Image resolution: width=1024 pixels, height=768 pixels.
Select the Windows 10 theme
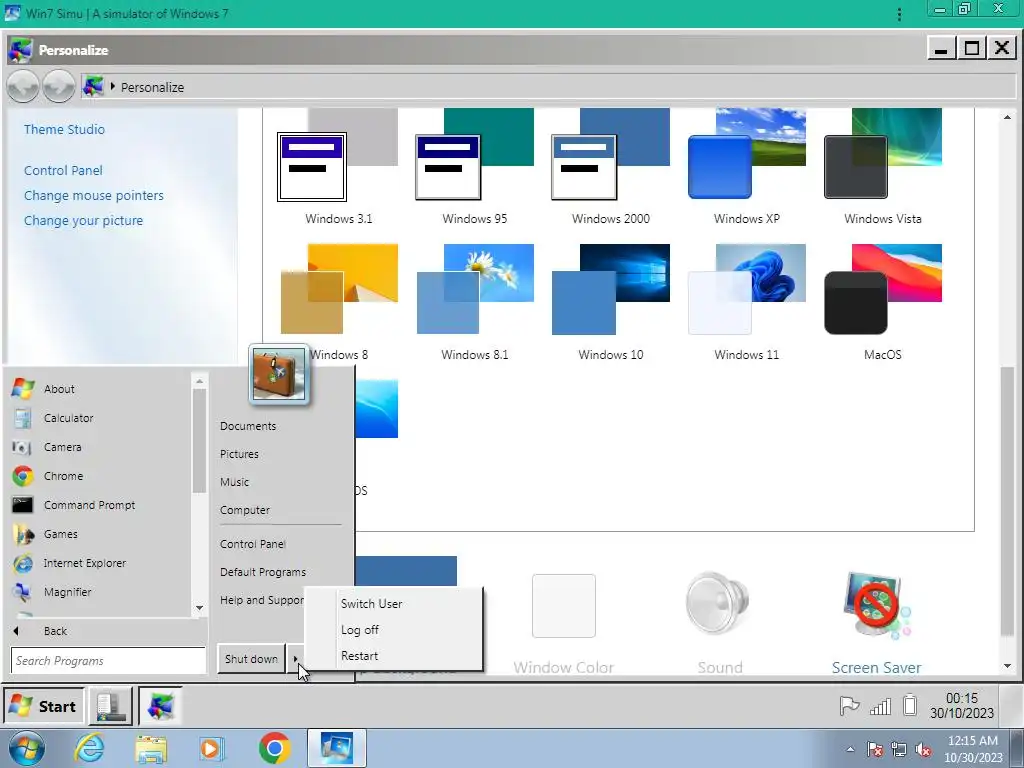(x=611, y=302)
